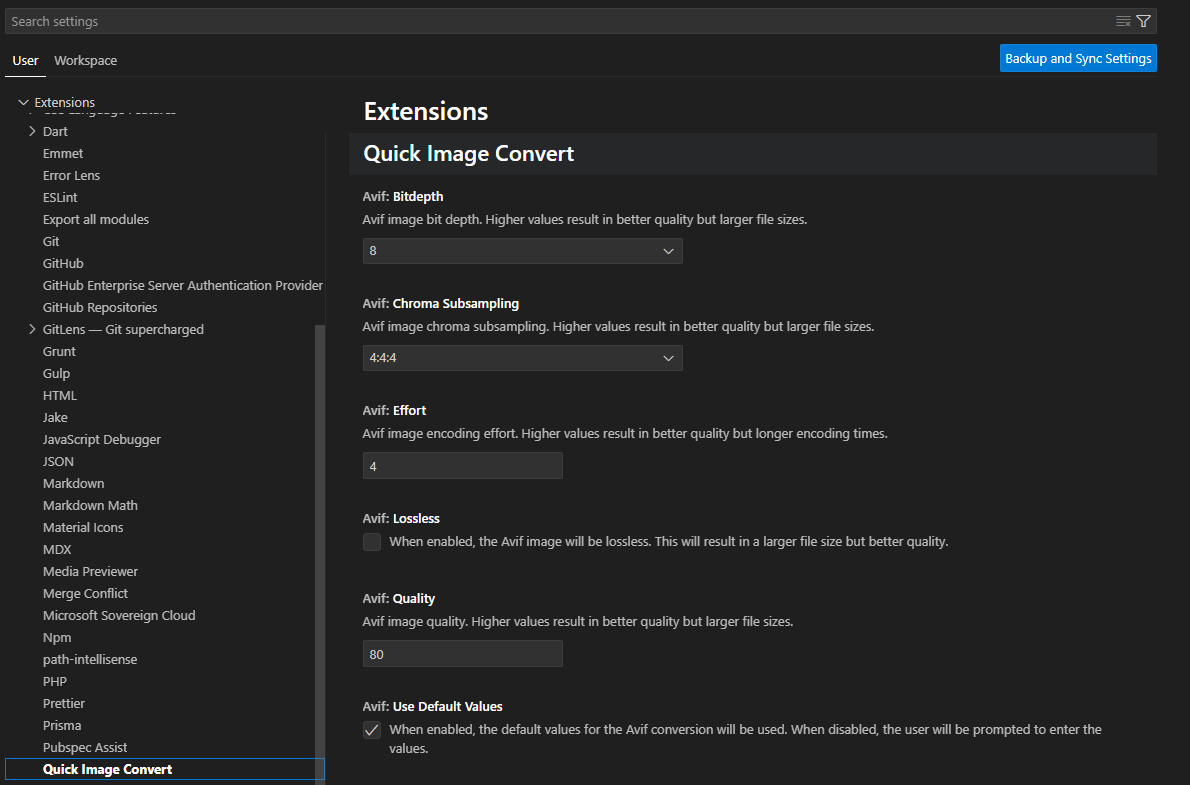Collapse the Extensions tree section
Image resolution: width=1190 pixels, height=785 pixels.
tap(24, 102)
